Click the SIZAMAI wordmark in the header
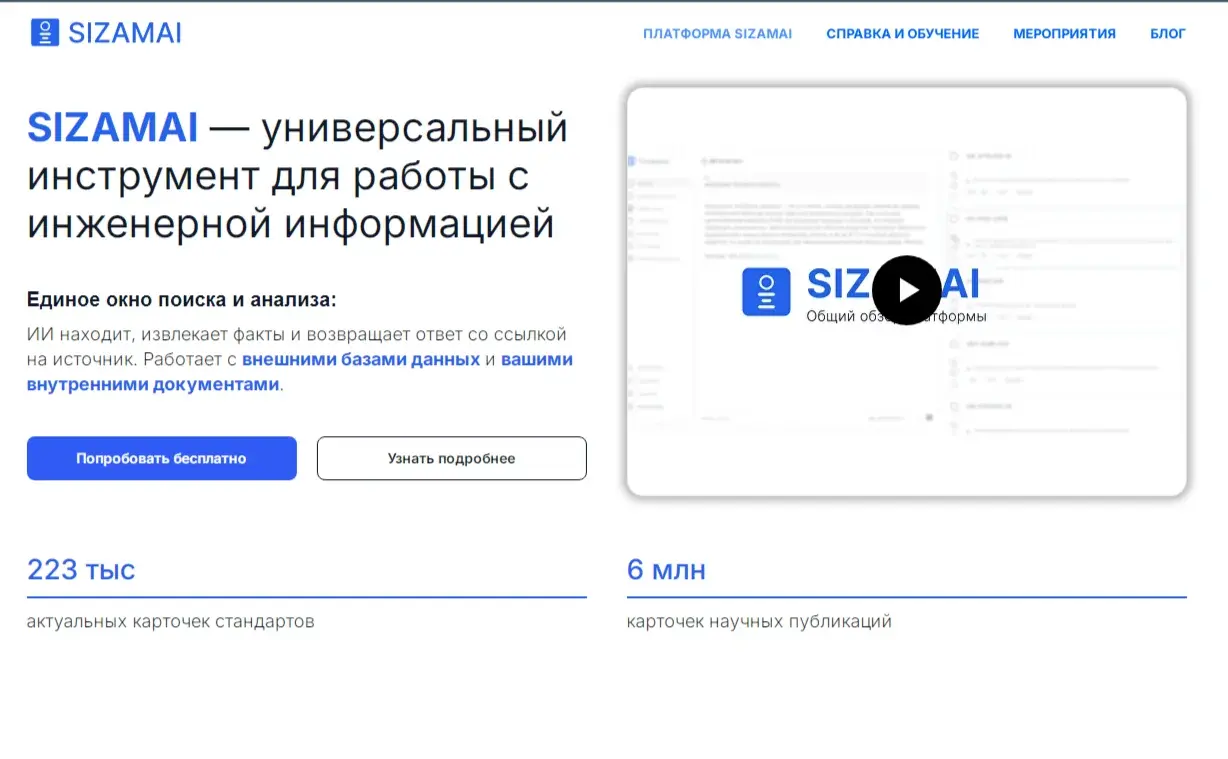 click(x=125, y=33)
